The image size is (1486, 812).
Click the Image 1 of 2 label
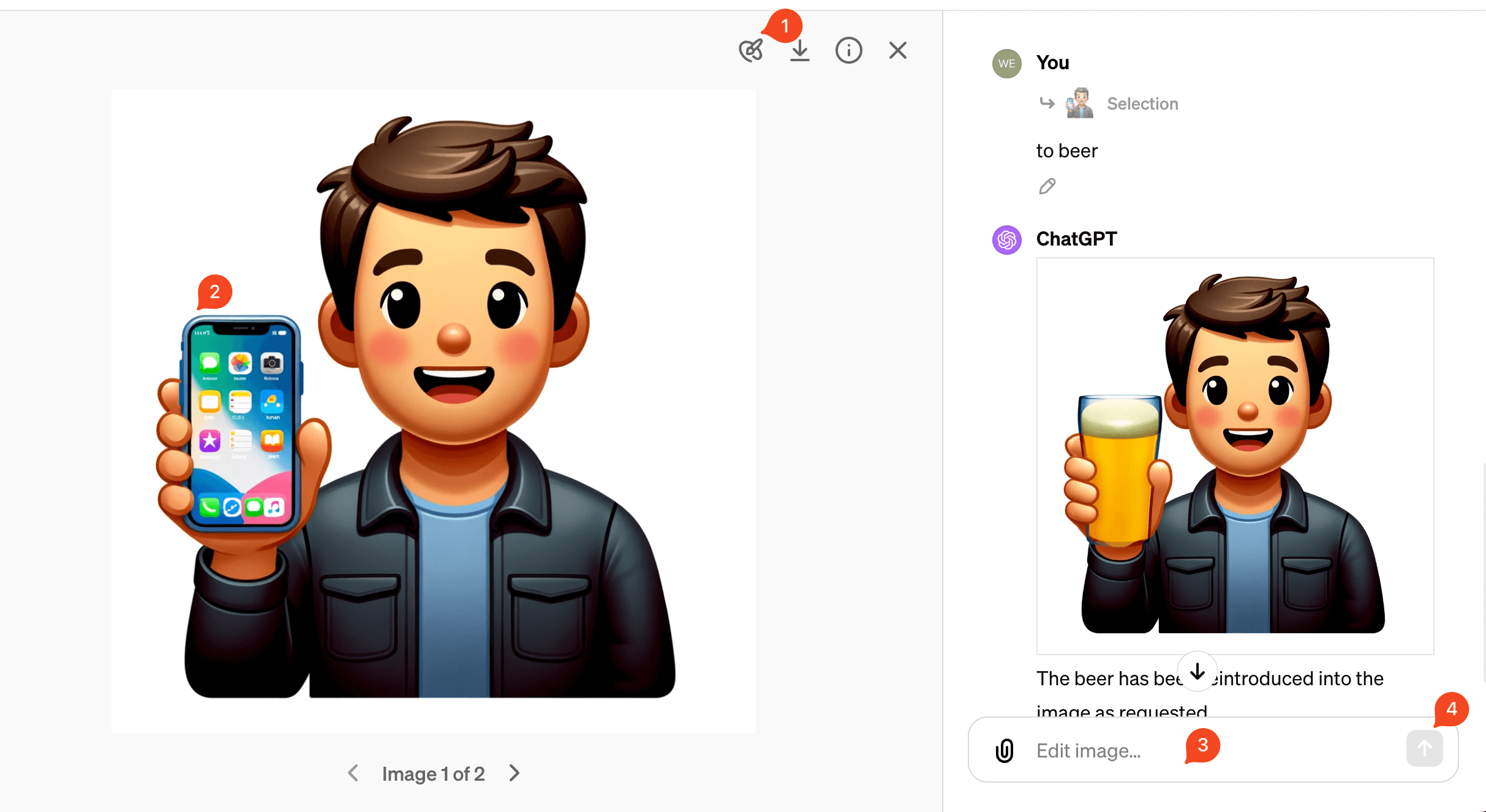(433, 774)
